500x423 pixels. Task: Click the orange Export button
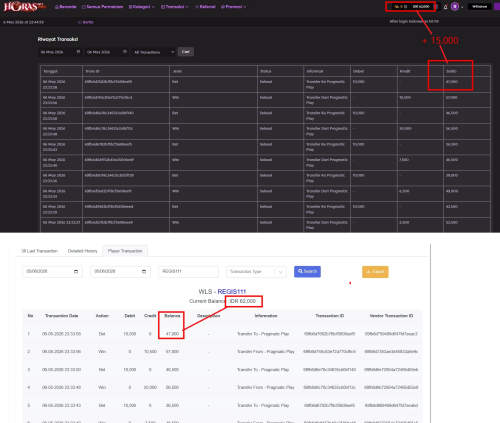[375, 272]
